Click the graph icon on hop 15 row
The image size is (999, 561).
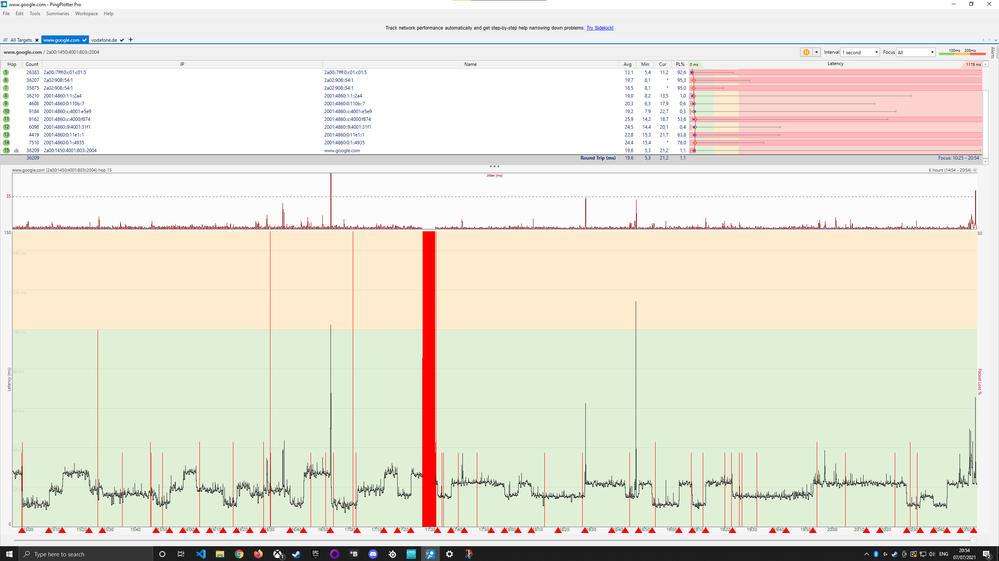pos(17,151)
